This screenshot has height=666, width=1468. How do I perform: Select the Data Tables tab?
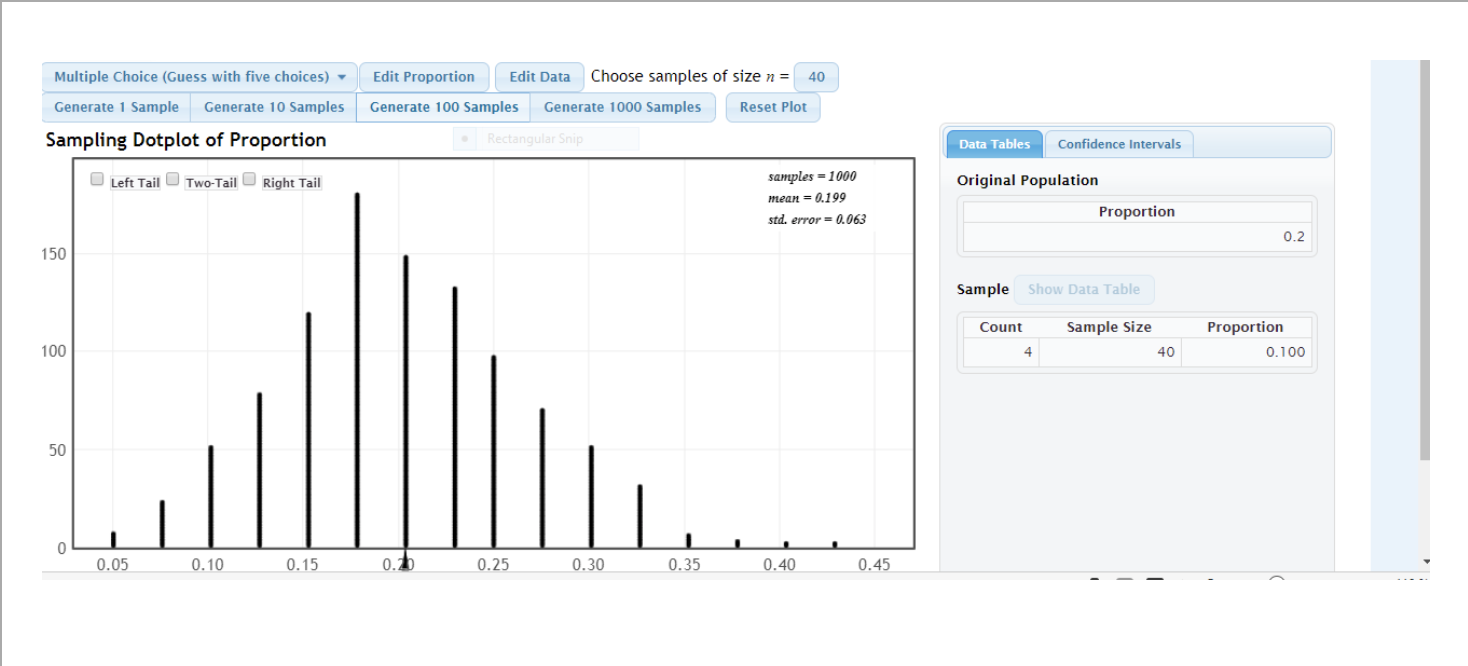click(993, 143)
